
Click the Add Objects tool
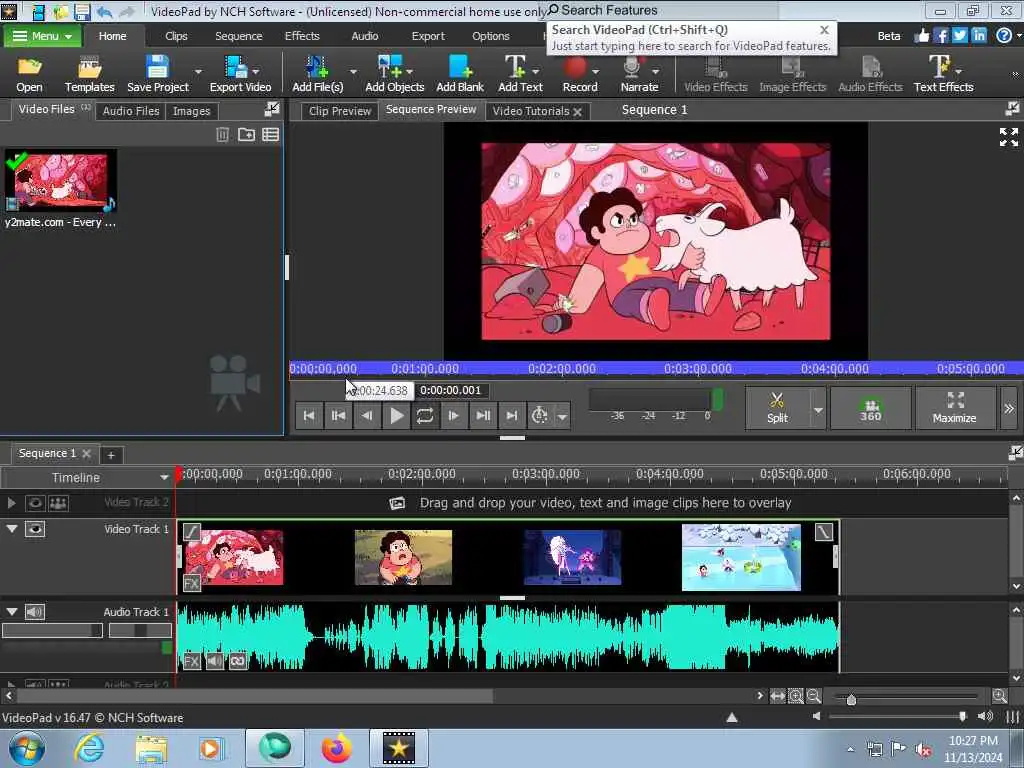(394, 74)
